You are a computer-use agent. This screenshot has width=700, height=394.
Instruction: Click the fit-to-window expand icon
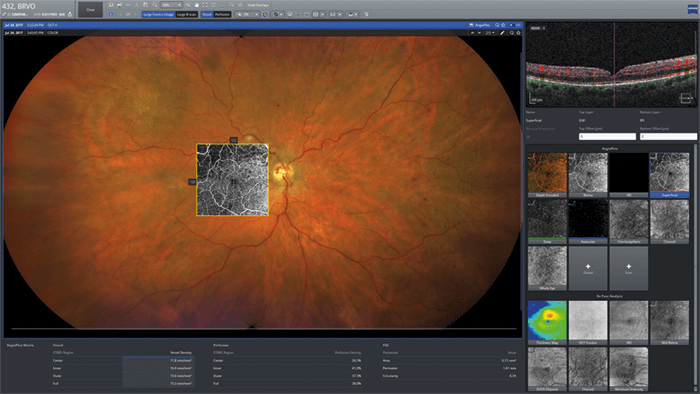205,5
